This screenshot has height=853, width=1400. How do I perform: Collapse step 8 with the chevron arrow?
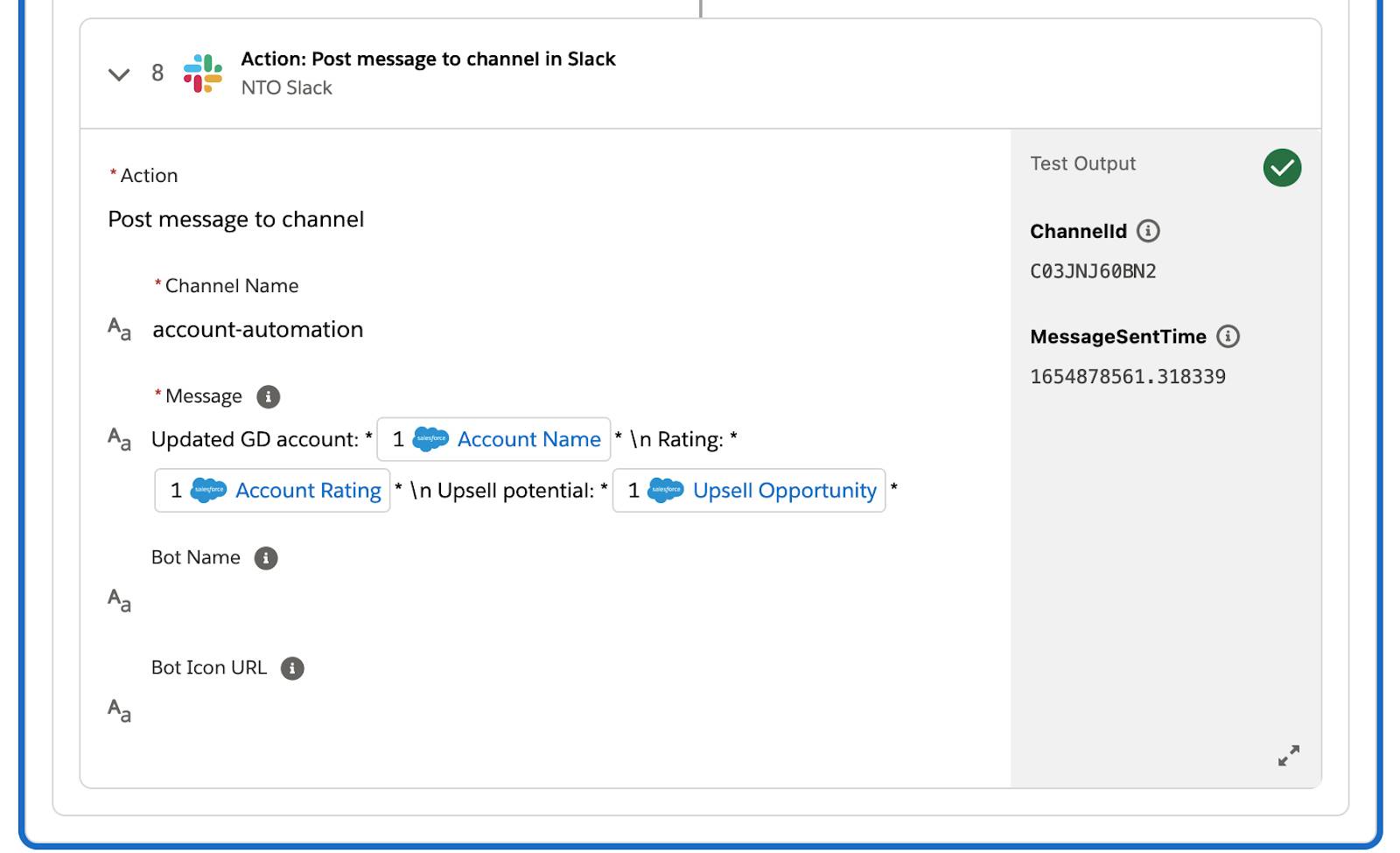(119, 73)
